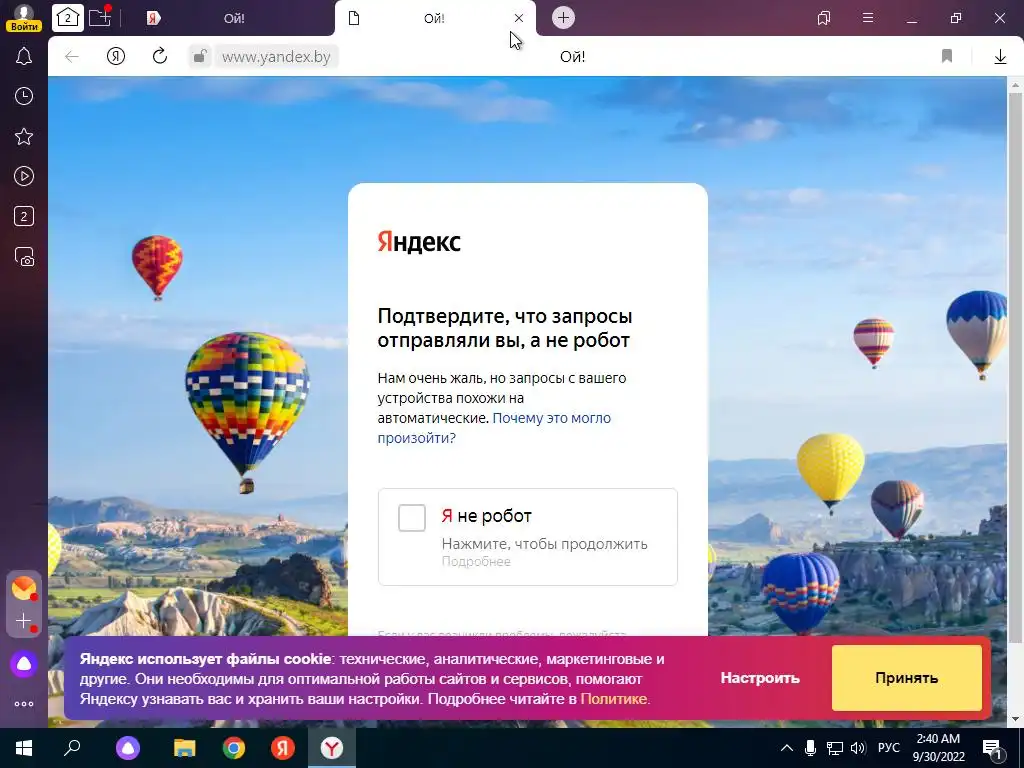The width and height of the screenshot is (1024, 768).
Task: Open sidebar more options three dots
Action: click(24, 704)
